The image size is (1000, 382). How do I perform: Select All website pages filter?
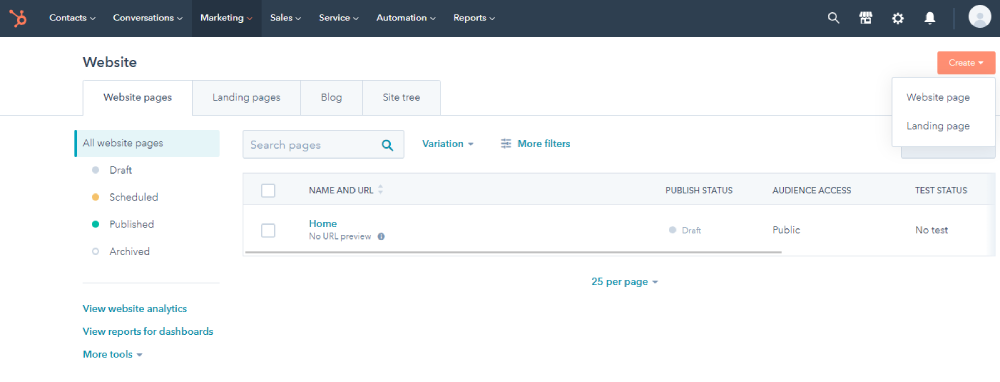coord(147,143)
